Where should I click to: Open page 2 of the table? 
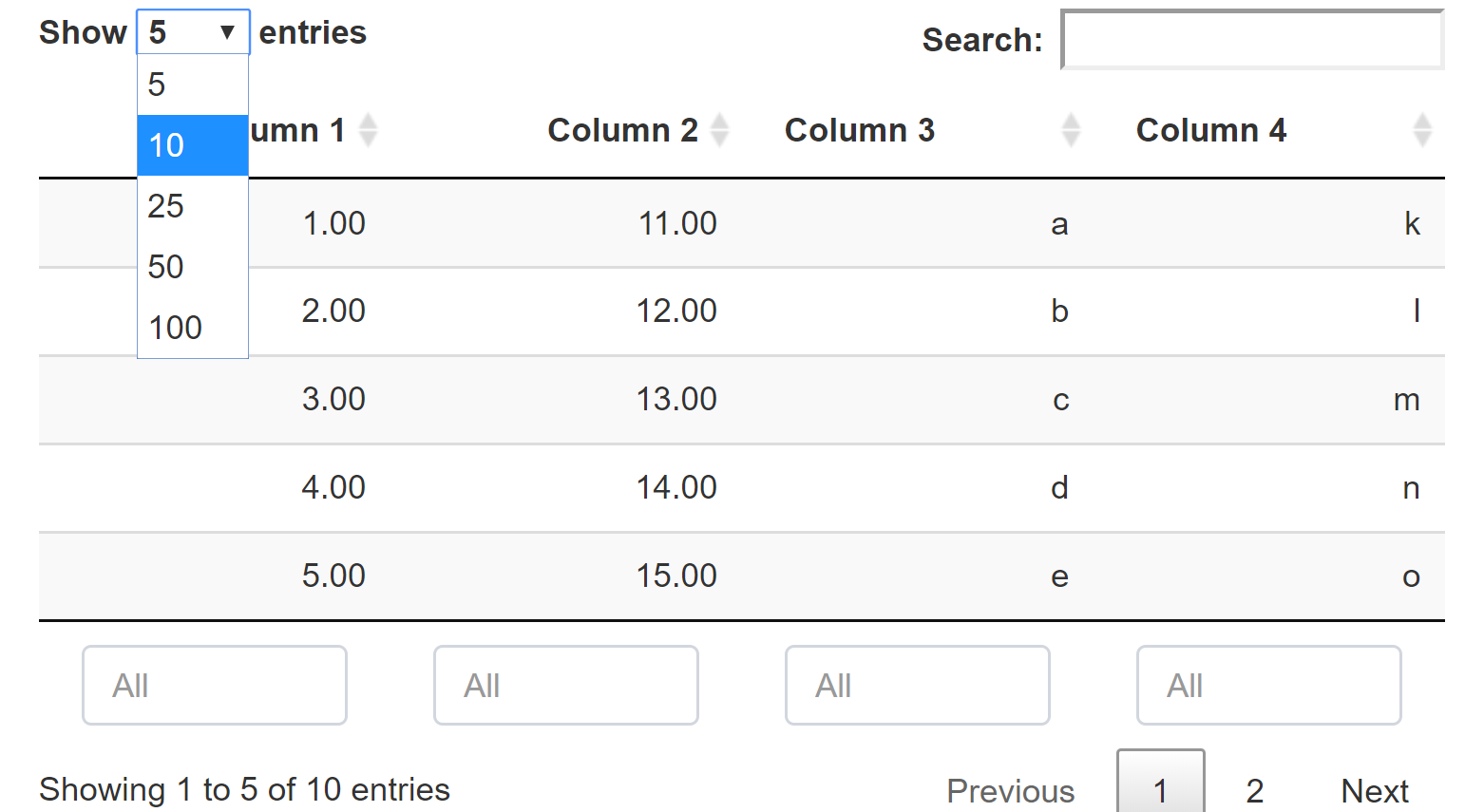click(x=1254, y=790)
